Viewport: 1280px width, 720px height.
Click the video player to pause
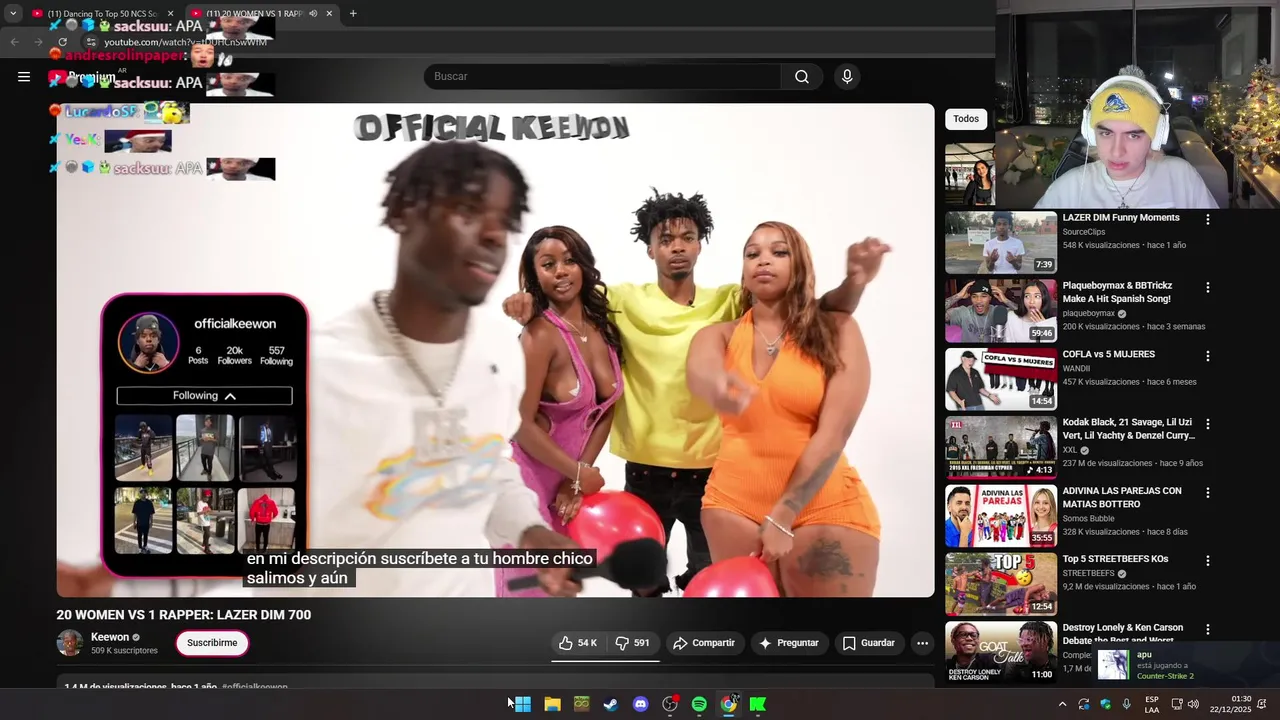coord(495,350)
